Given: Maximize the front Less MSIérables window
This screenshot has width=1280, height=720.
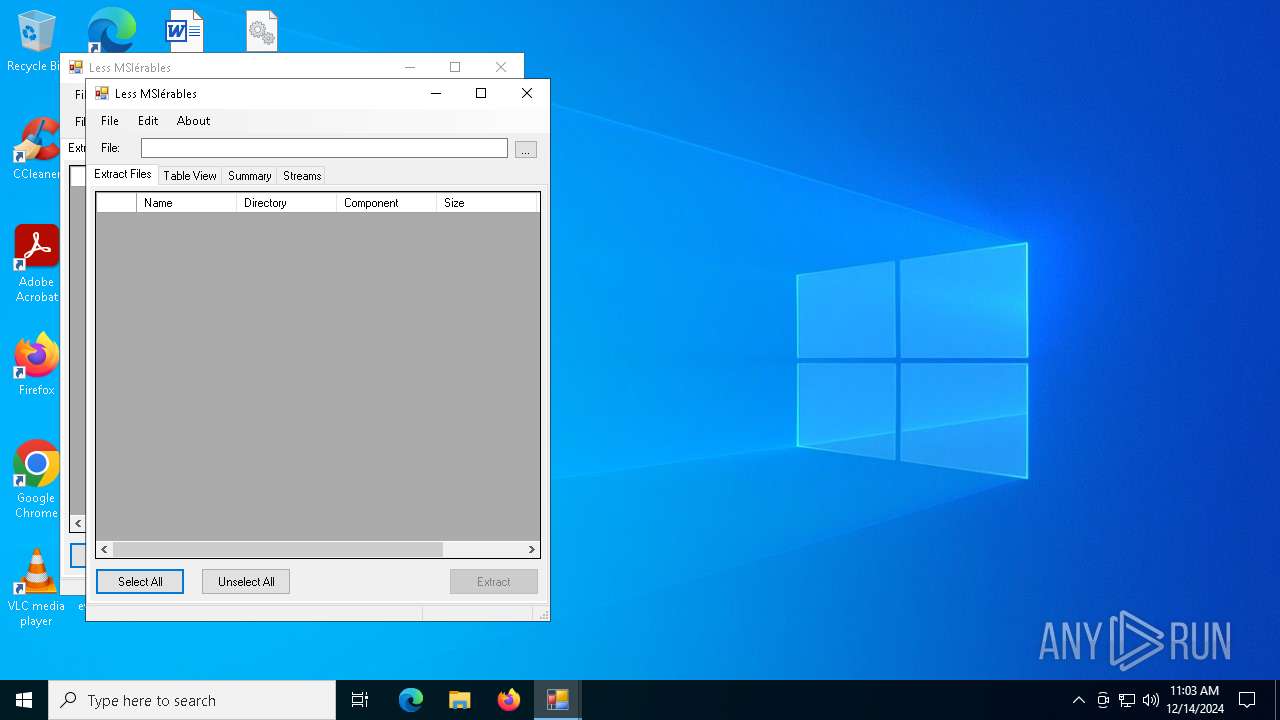Looking at the screenshot, I should click(x=481, y=93).
